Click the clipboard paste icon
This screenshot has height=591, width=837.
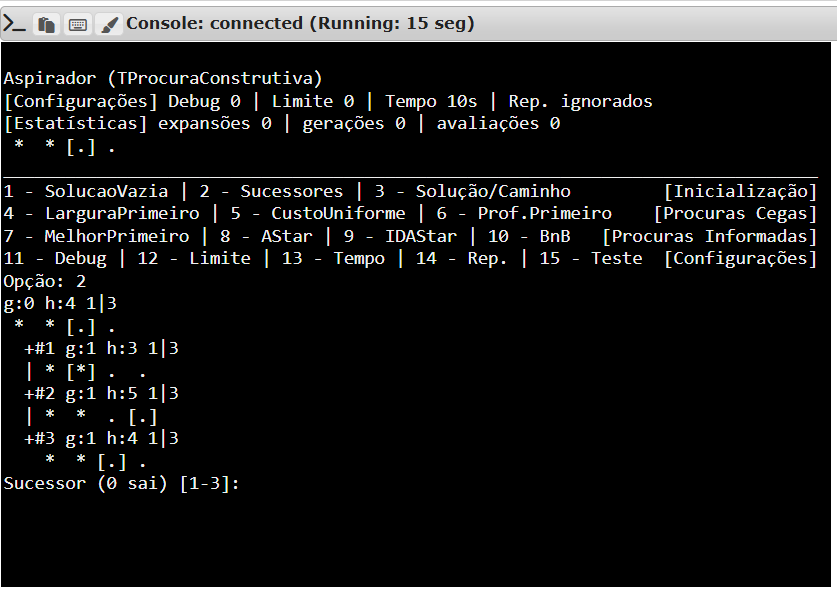(x=46, y=24)
